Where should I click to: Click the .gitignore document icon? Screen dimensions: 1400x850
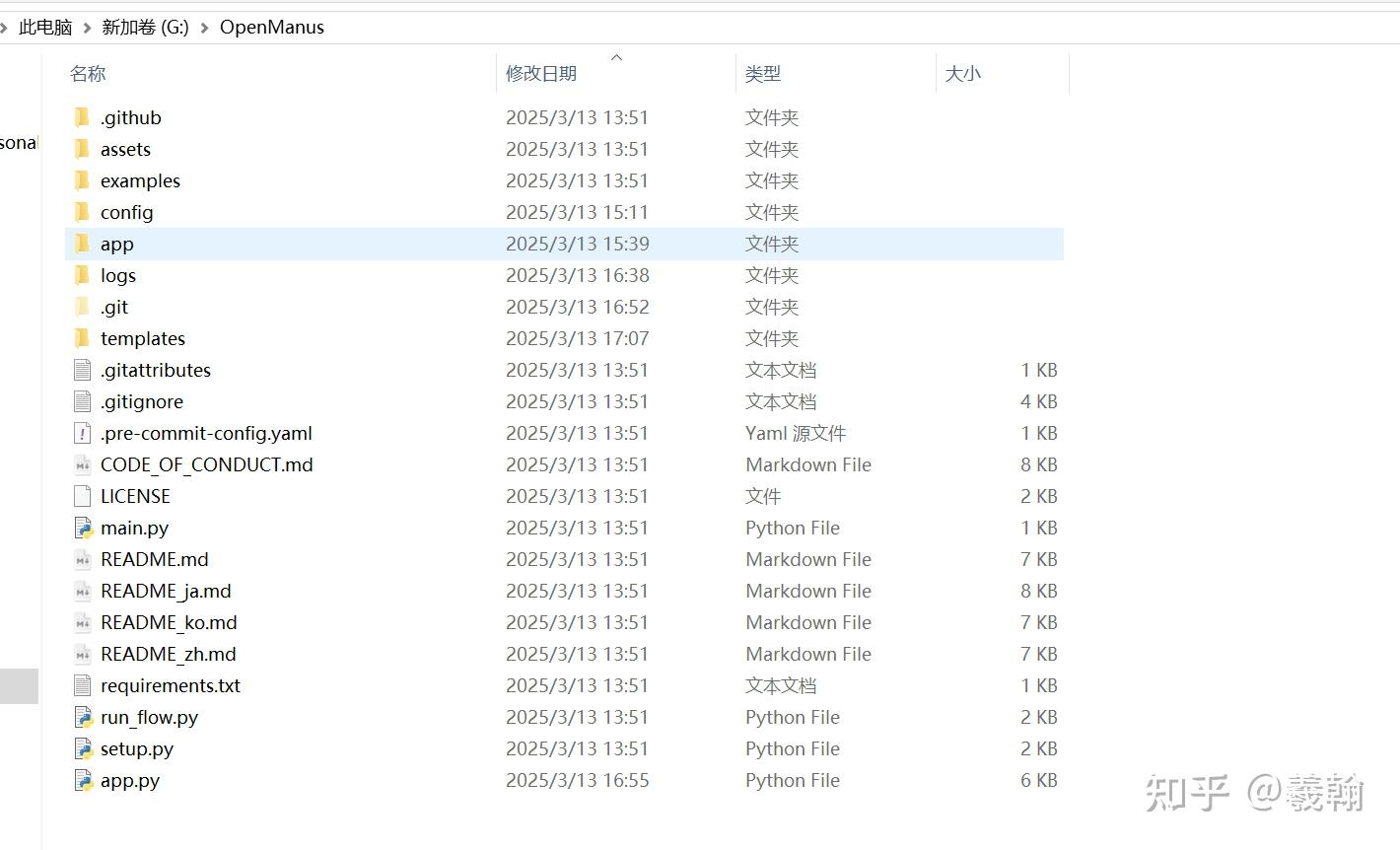click(83, 402)
